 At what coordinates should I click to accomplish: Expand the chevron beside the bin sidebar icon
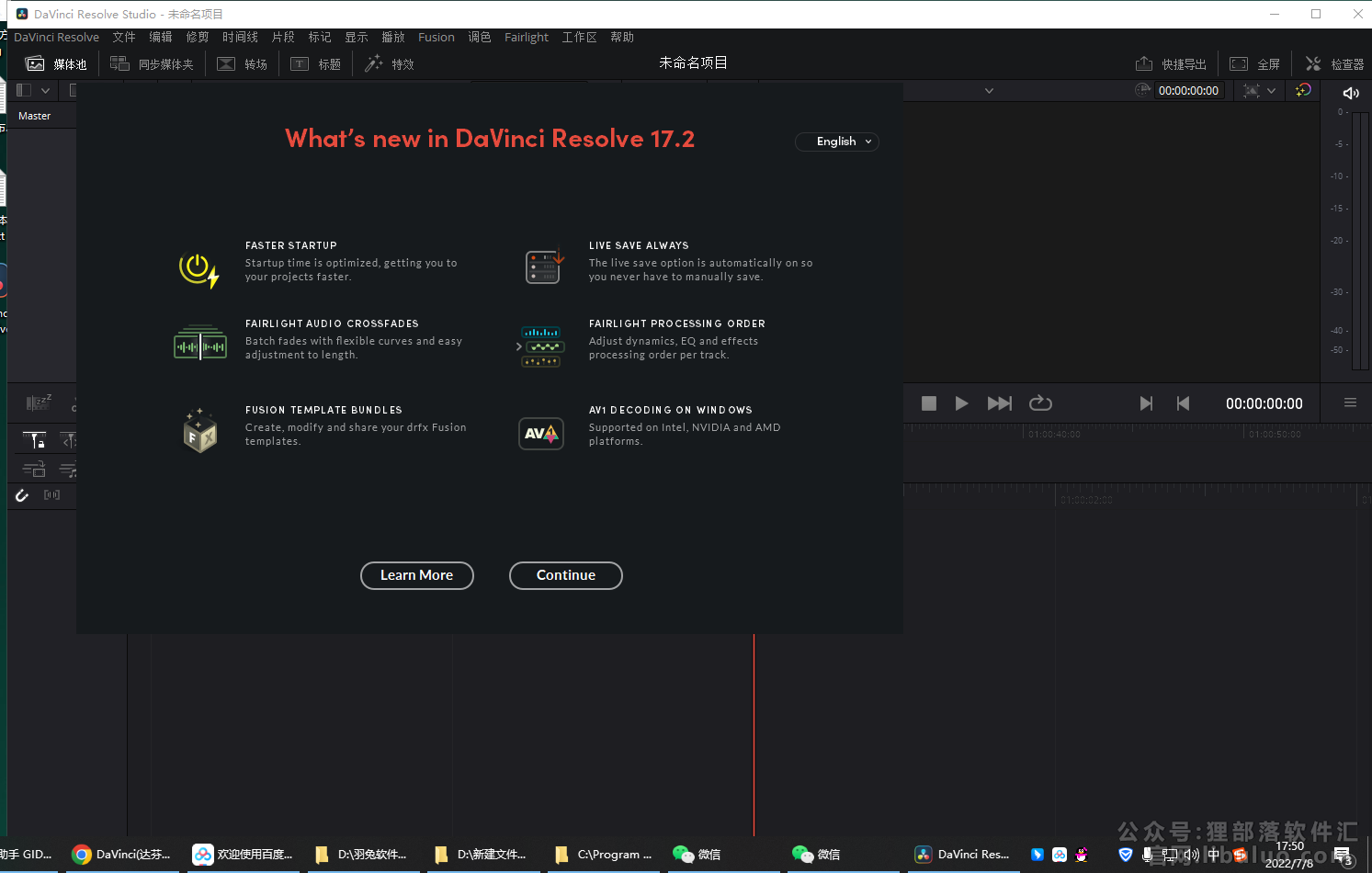click(x=45, y=90)
